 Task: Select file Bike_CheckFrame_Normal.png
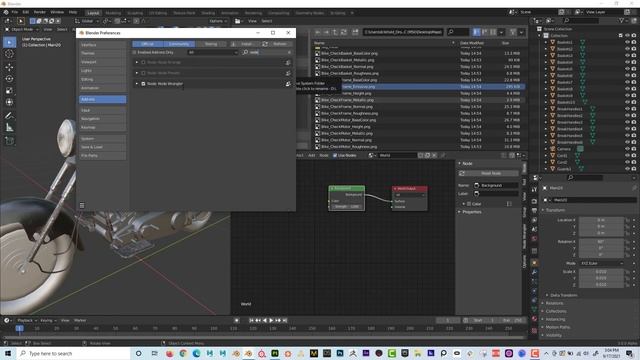[347, 107]
